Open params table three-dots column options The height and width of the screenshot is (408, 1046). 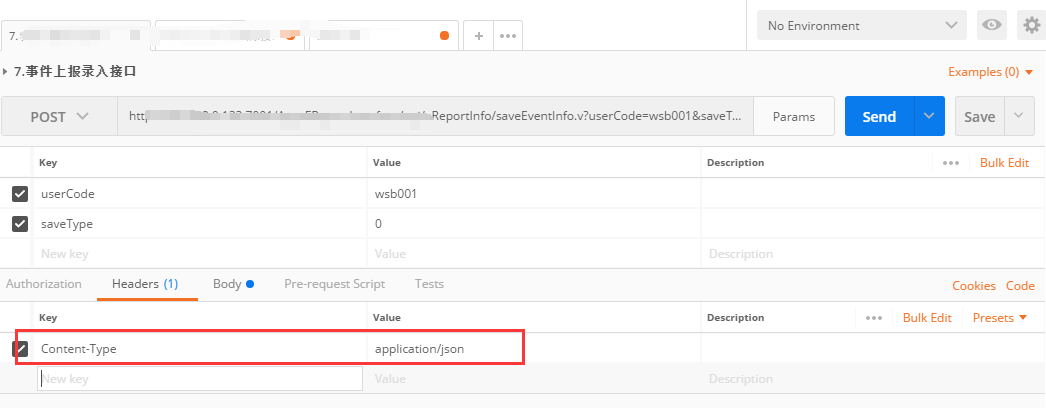(x=950, y=162)
